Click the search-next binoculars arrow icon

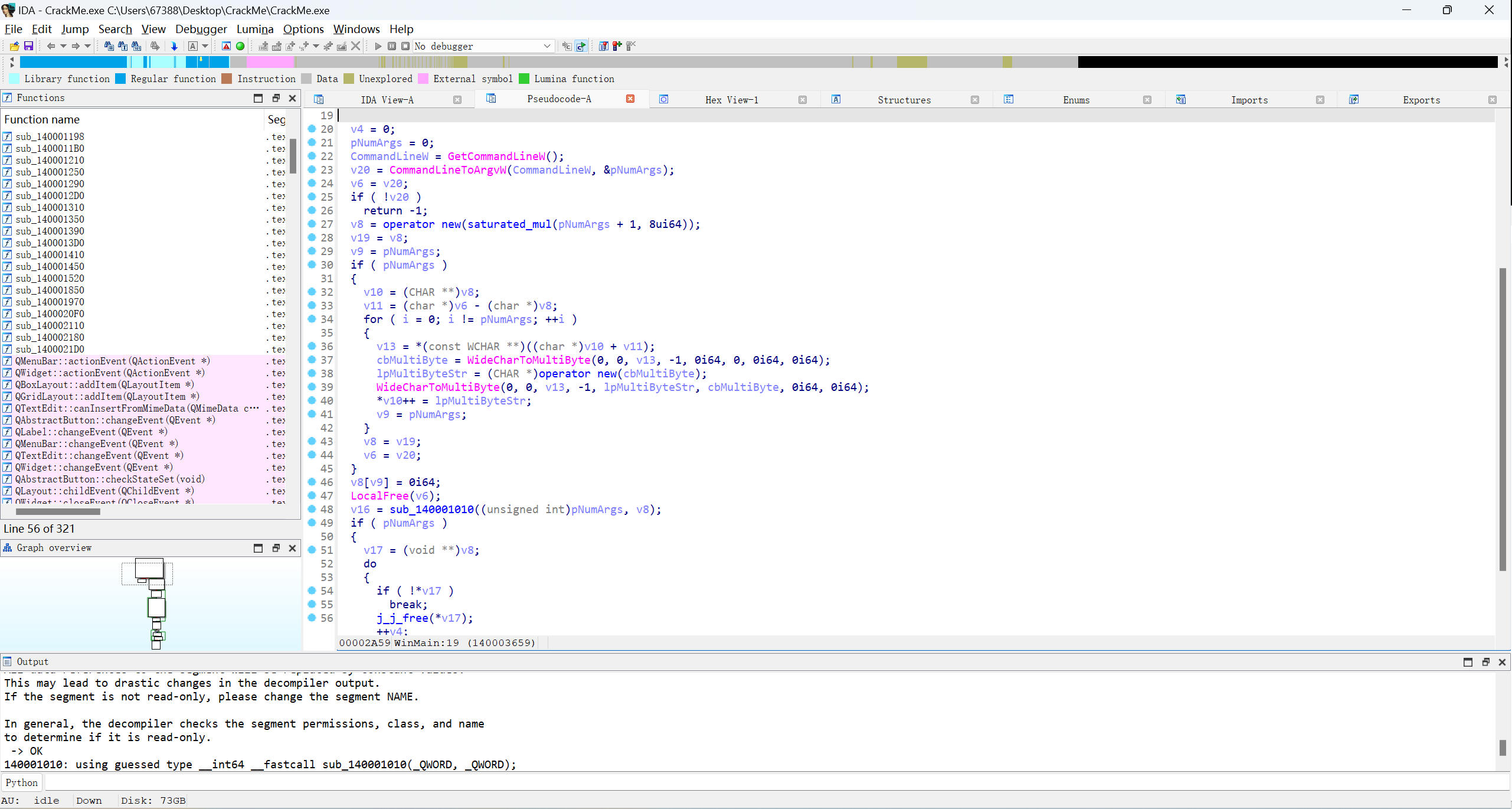click(x=155, y=46)
